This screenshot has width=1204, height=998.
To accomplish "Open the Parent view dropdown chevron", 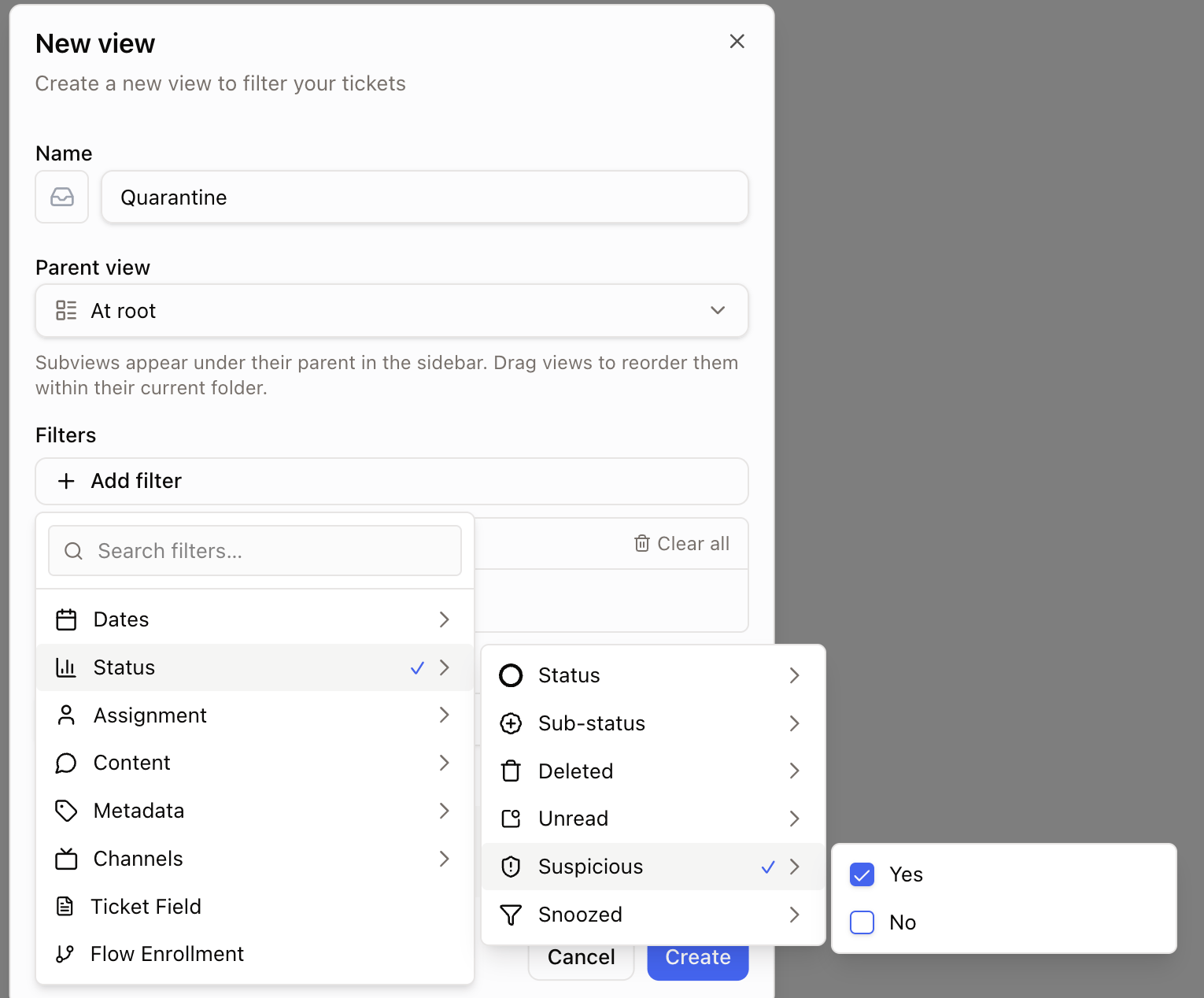I will 718,310.
